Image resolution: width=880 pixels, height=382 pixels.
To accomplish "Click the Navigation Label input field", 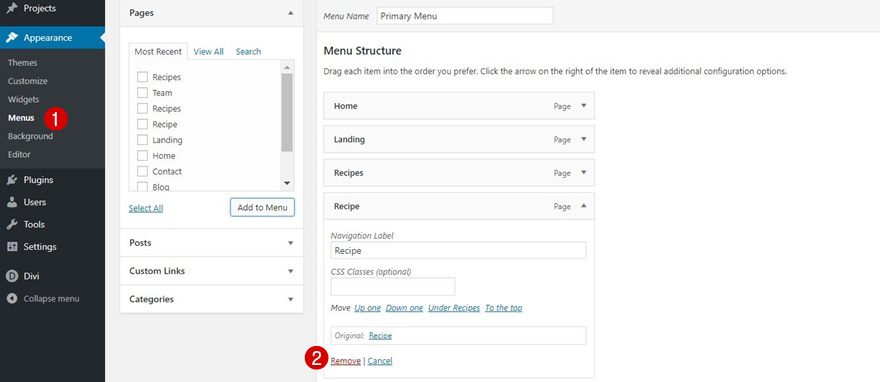I will [458, 250].
